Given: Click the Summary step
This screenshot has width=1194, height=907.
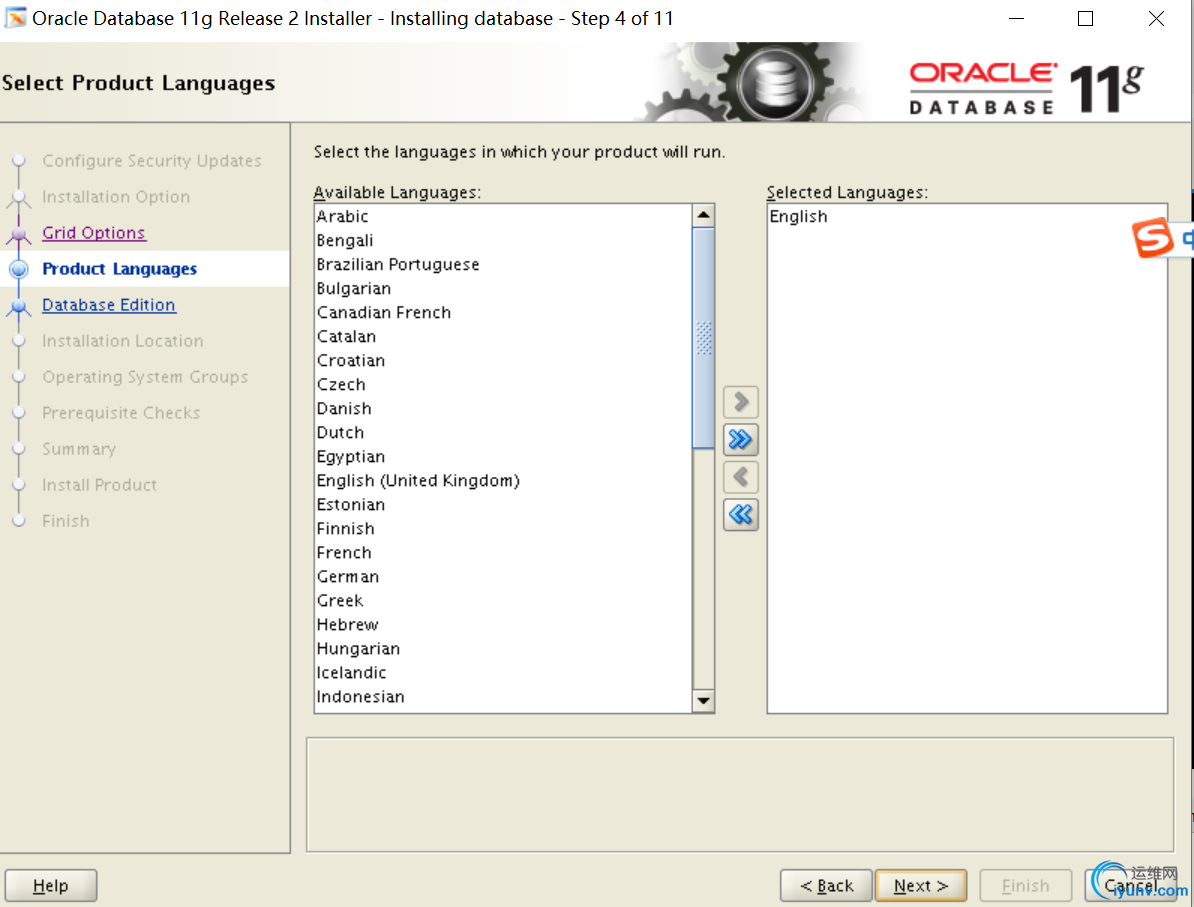Looking at the screenshot, I should pyautogui.click(x=79, y=449).
